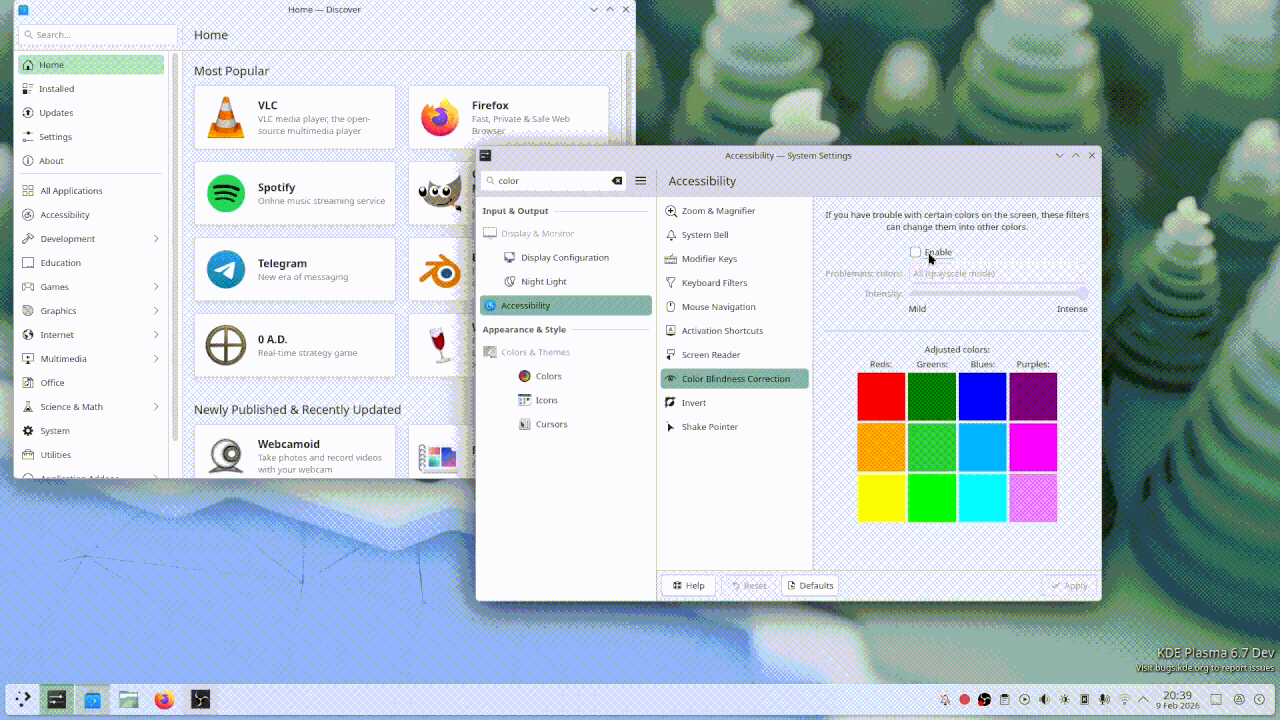Open Updates in Discover sidebar
The width and height of the screenshot is (1280, 720).
tap(90, 113)
